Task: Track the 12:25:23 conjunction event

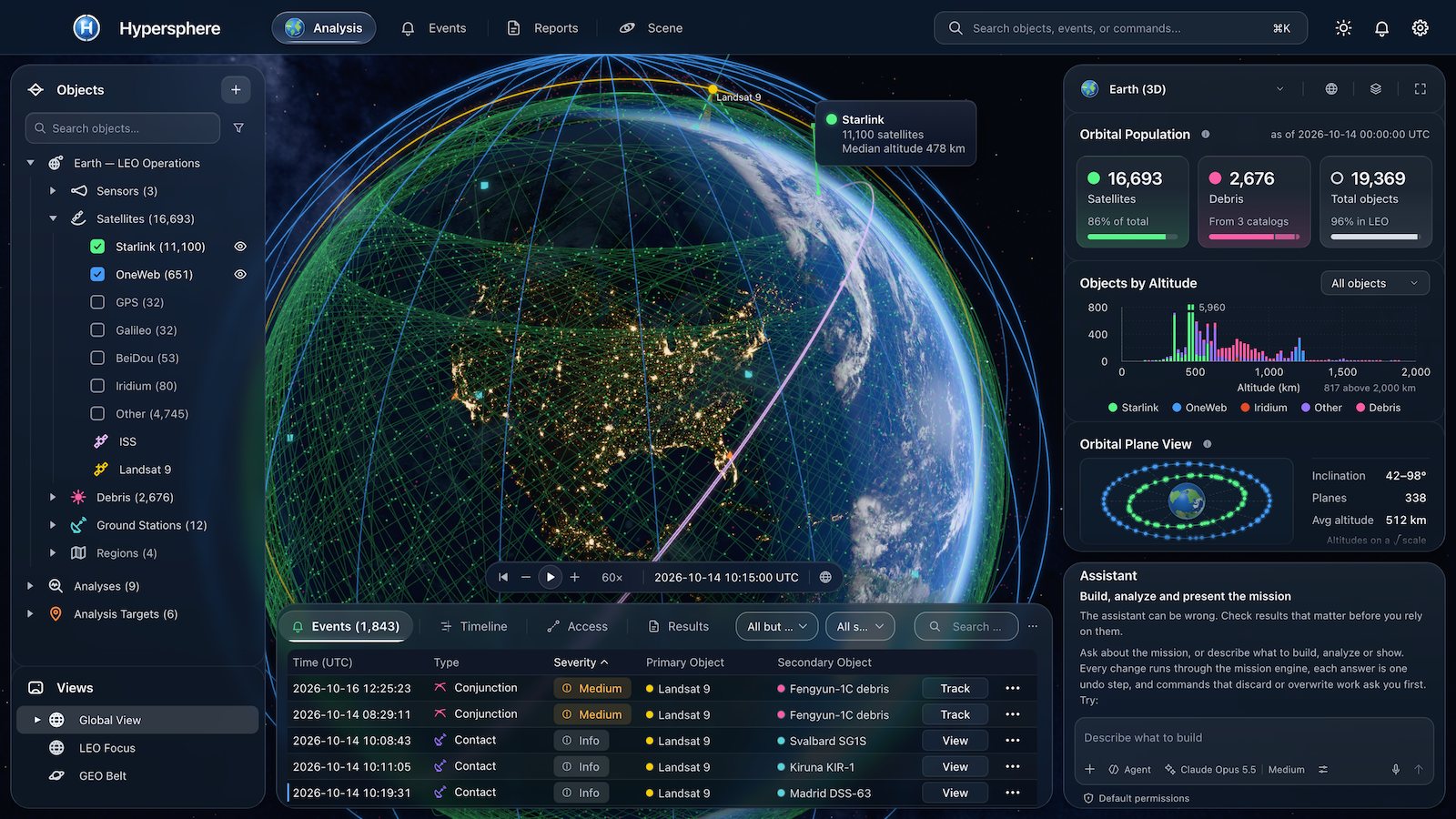Action: point(955,688)
